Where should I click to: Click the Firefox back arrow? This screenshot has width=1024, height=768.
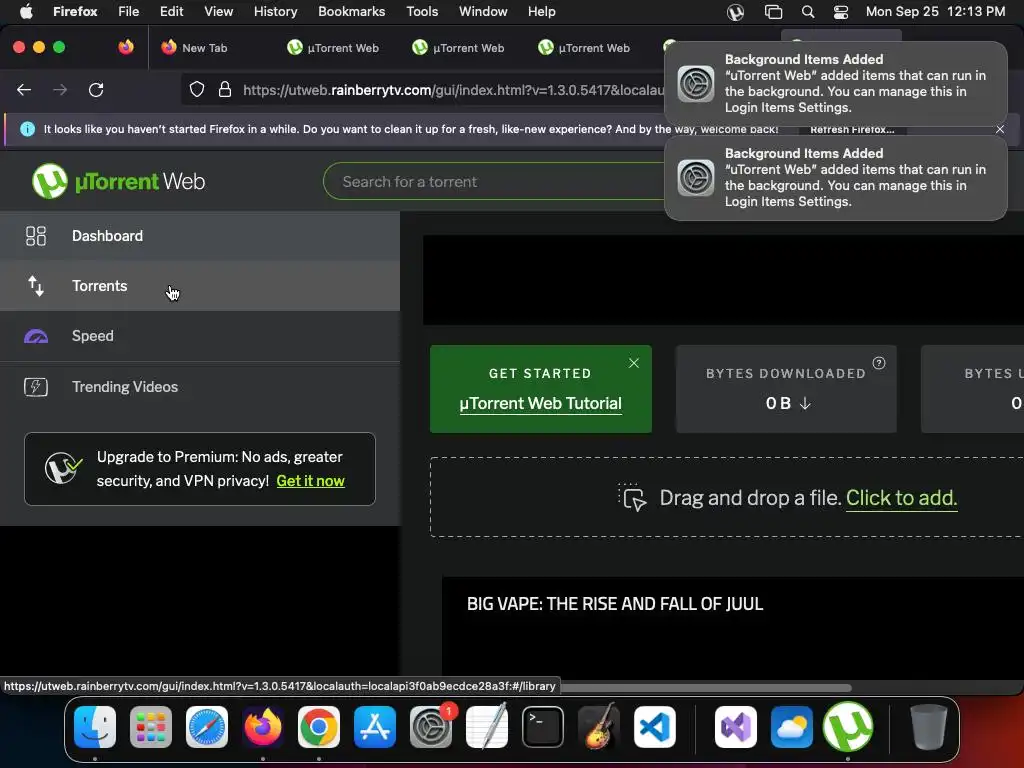[x=24, y=89]
